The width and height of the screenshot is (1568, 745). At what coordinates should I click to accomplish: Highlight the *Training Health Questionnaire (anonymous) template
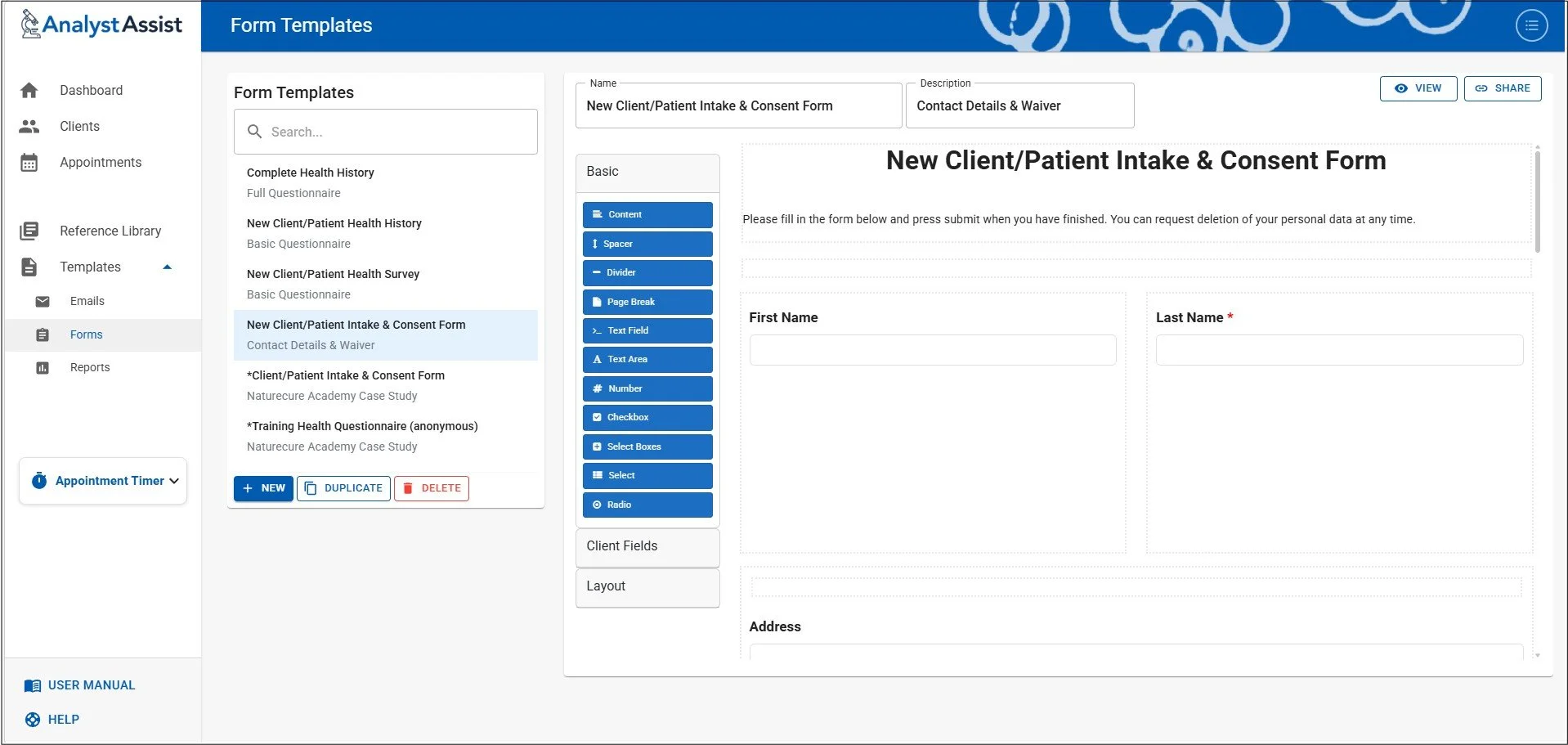pos(362,426)
